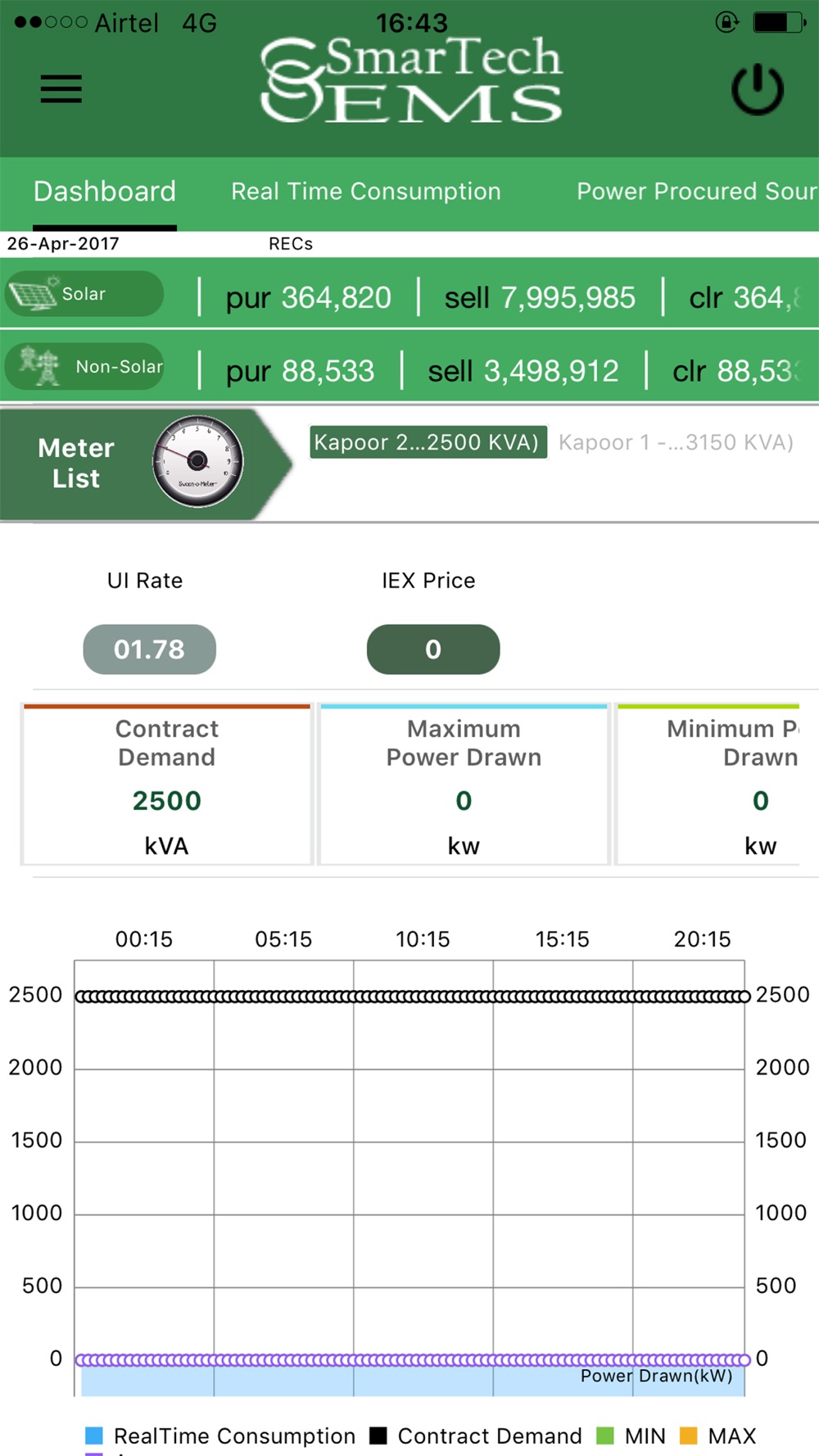Tap the IEX Price 0 button

(433, 649)
